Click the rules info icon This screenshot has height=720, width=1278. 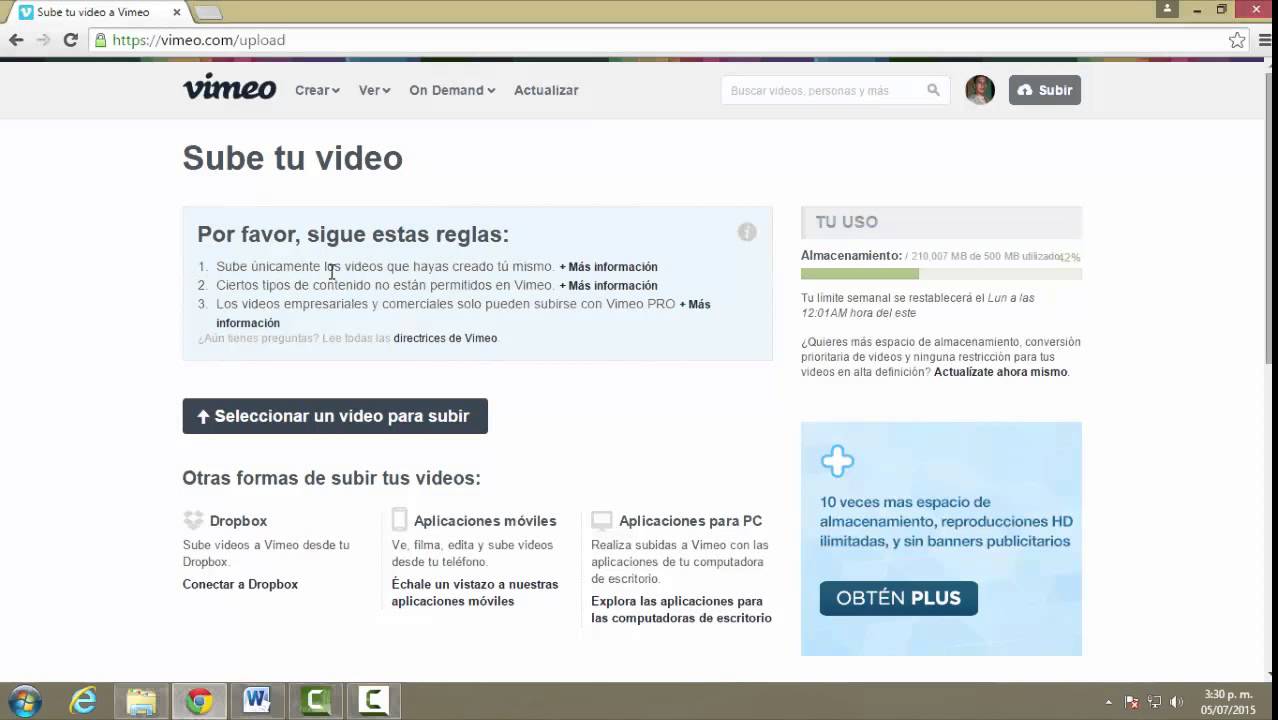747,232
